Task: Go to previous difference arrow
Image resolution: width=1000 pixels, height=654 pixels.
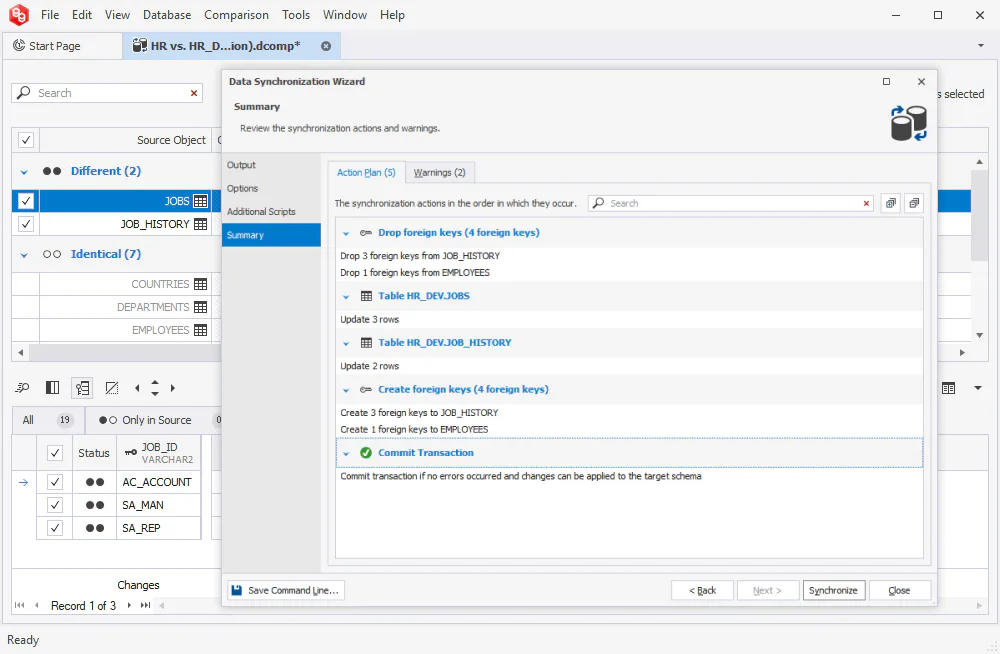Action: point(137,387)
